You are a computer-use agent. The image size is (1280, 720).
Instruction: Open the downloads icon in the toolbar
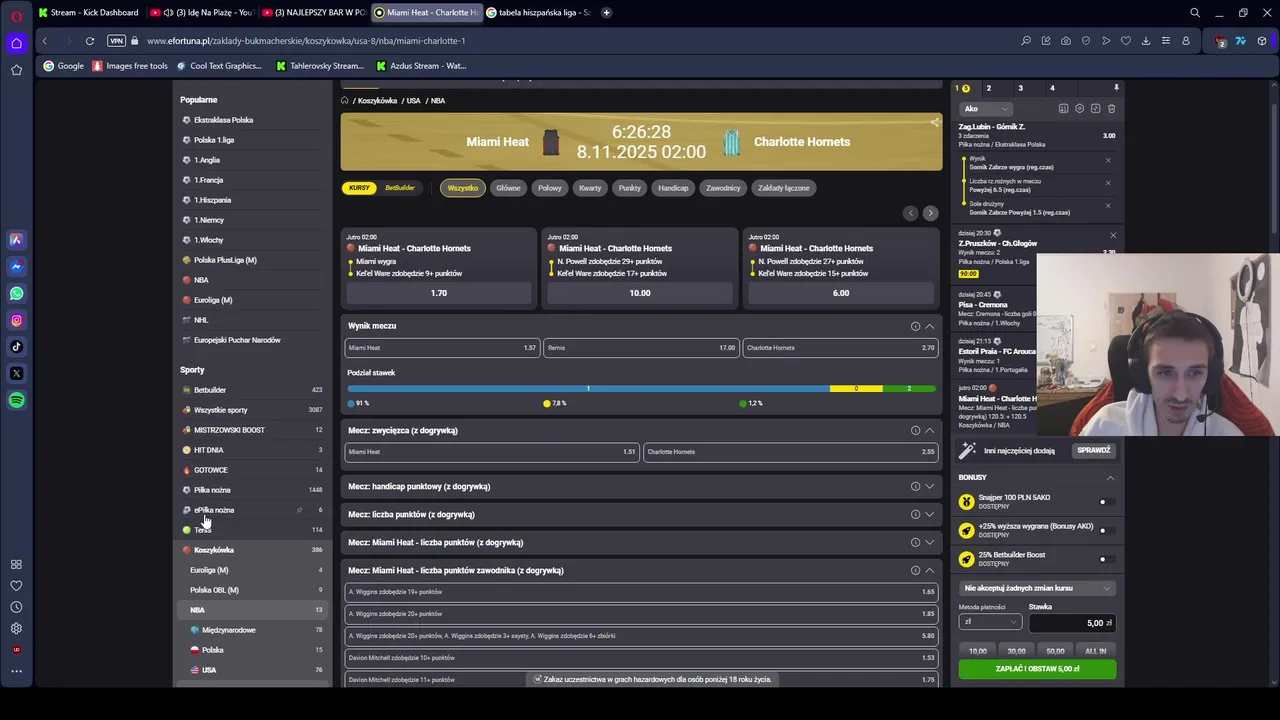1146,41
